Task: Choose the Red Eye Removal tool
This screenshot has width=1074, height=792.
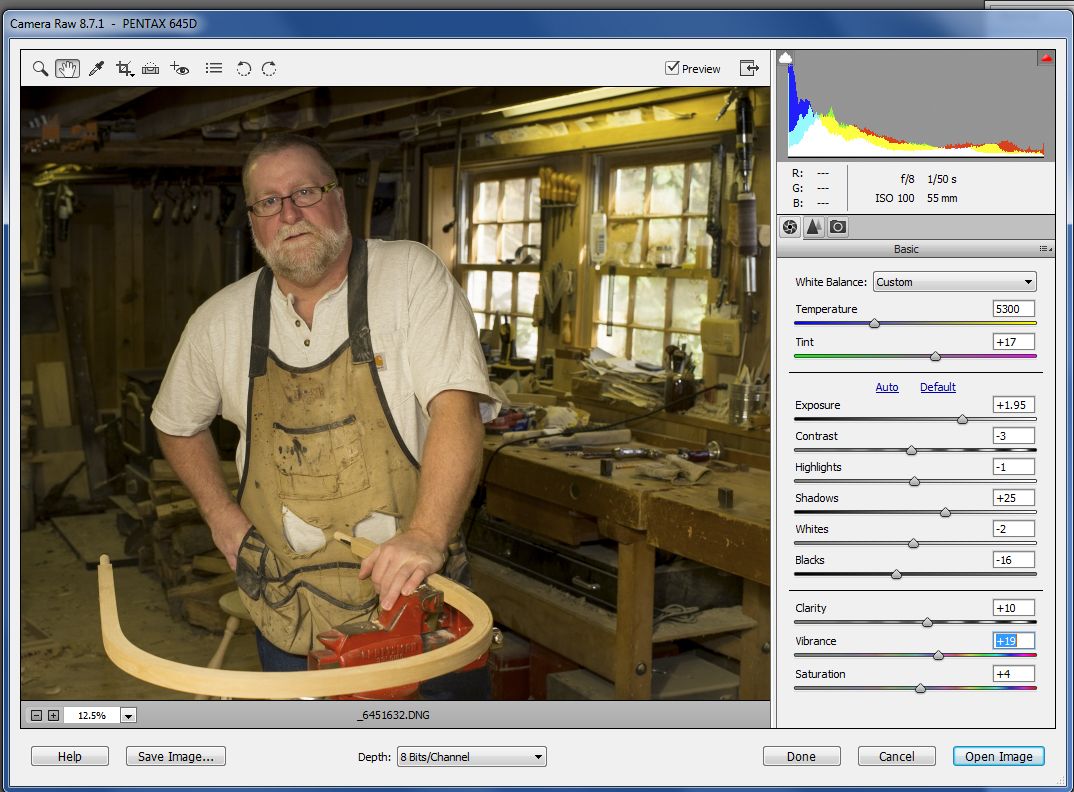Action: (x=180, y=68)
